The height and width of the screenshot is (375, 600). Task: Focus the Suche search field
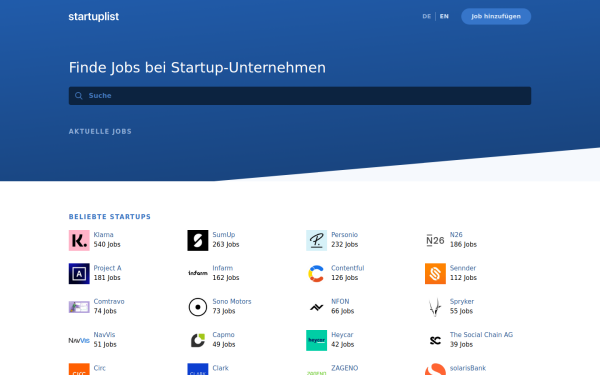coord(300,96)
